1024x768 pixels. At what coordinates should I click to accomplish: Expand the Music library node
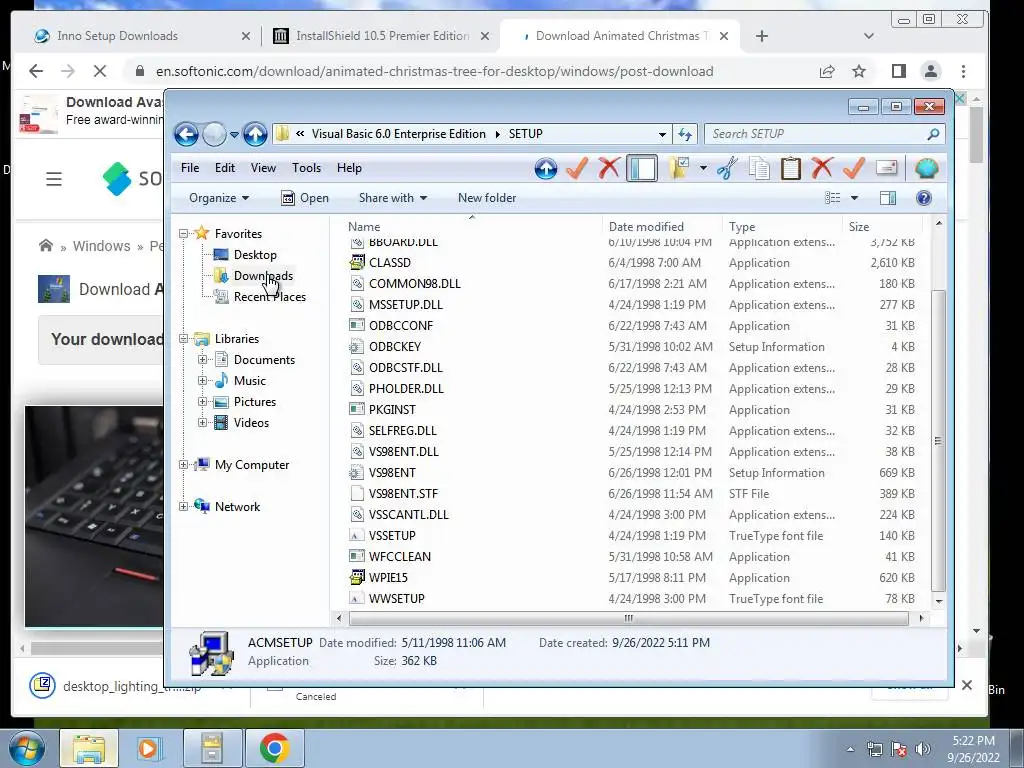(x=202, y=381)
